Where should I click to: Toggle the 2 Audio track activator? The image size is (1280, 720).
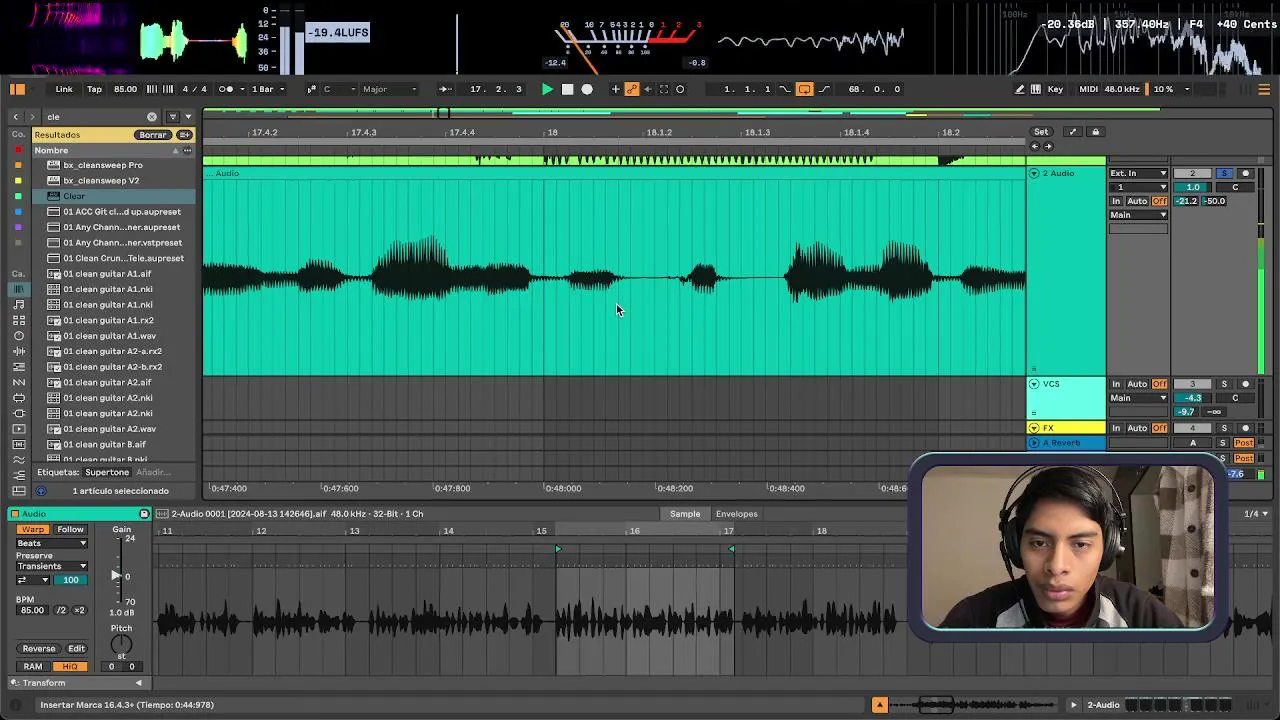(x=1192, y=174)
